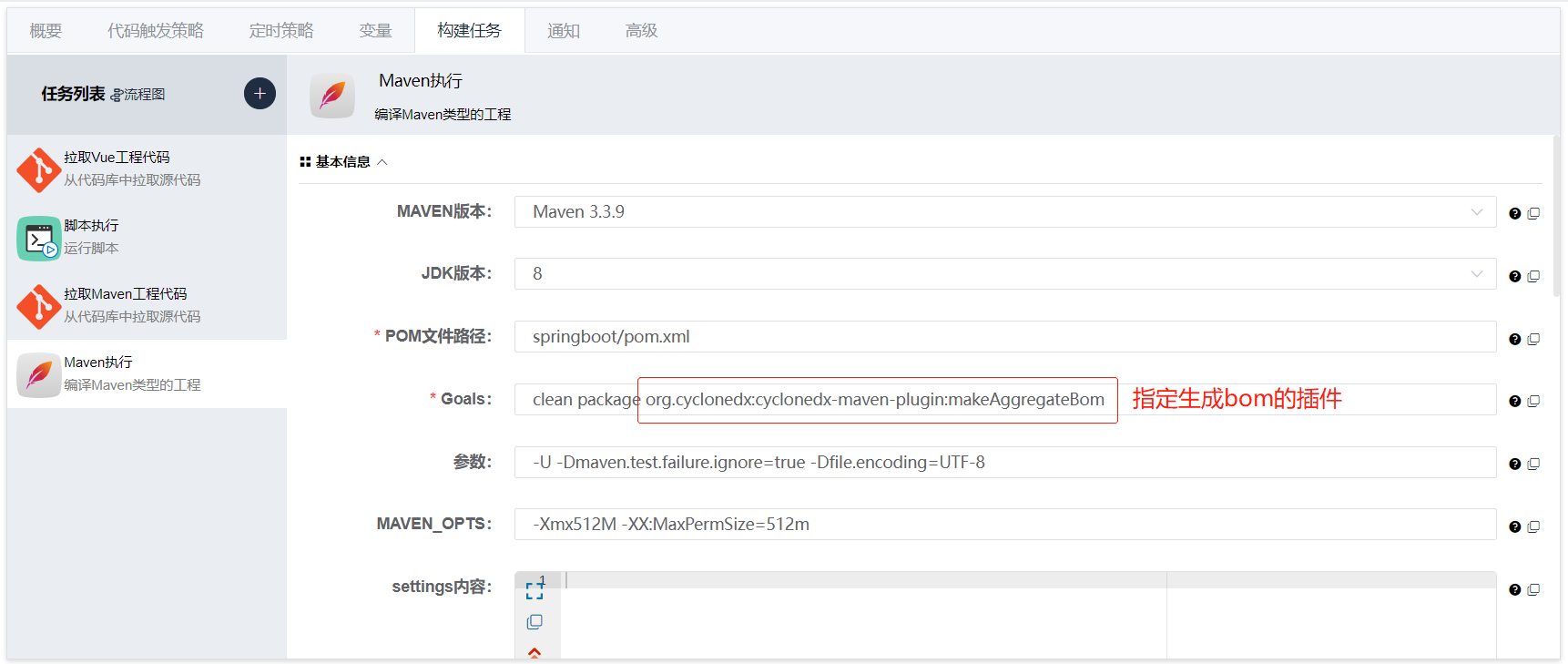Copy the MAVEN版本 value
Viewport: 1568px width, 664px height.
(1533, 213)
